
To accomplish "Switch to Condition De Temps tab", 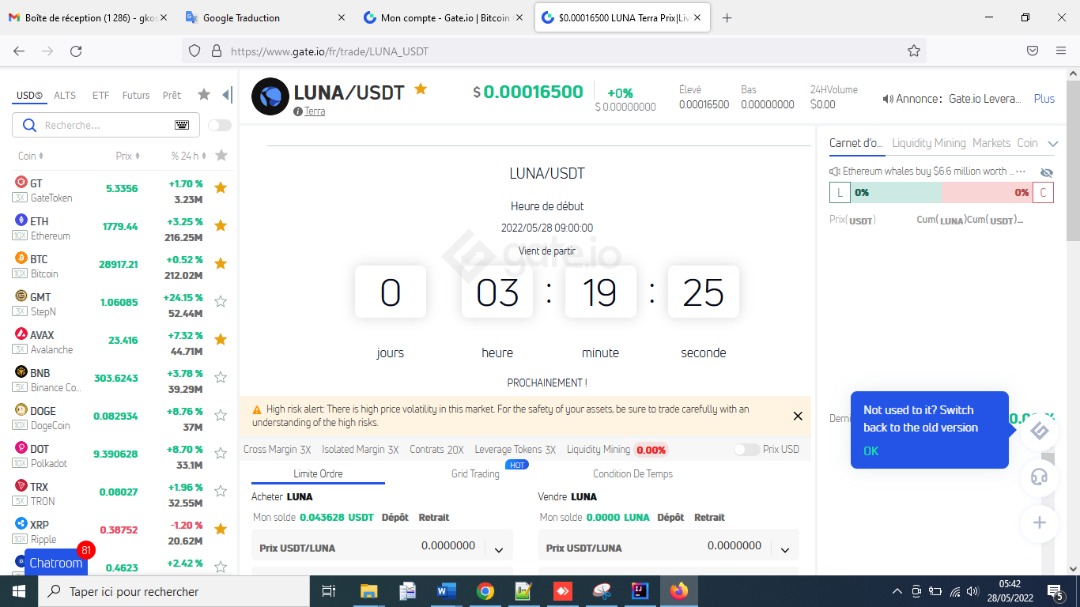I will (x=633, y=473).
